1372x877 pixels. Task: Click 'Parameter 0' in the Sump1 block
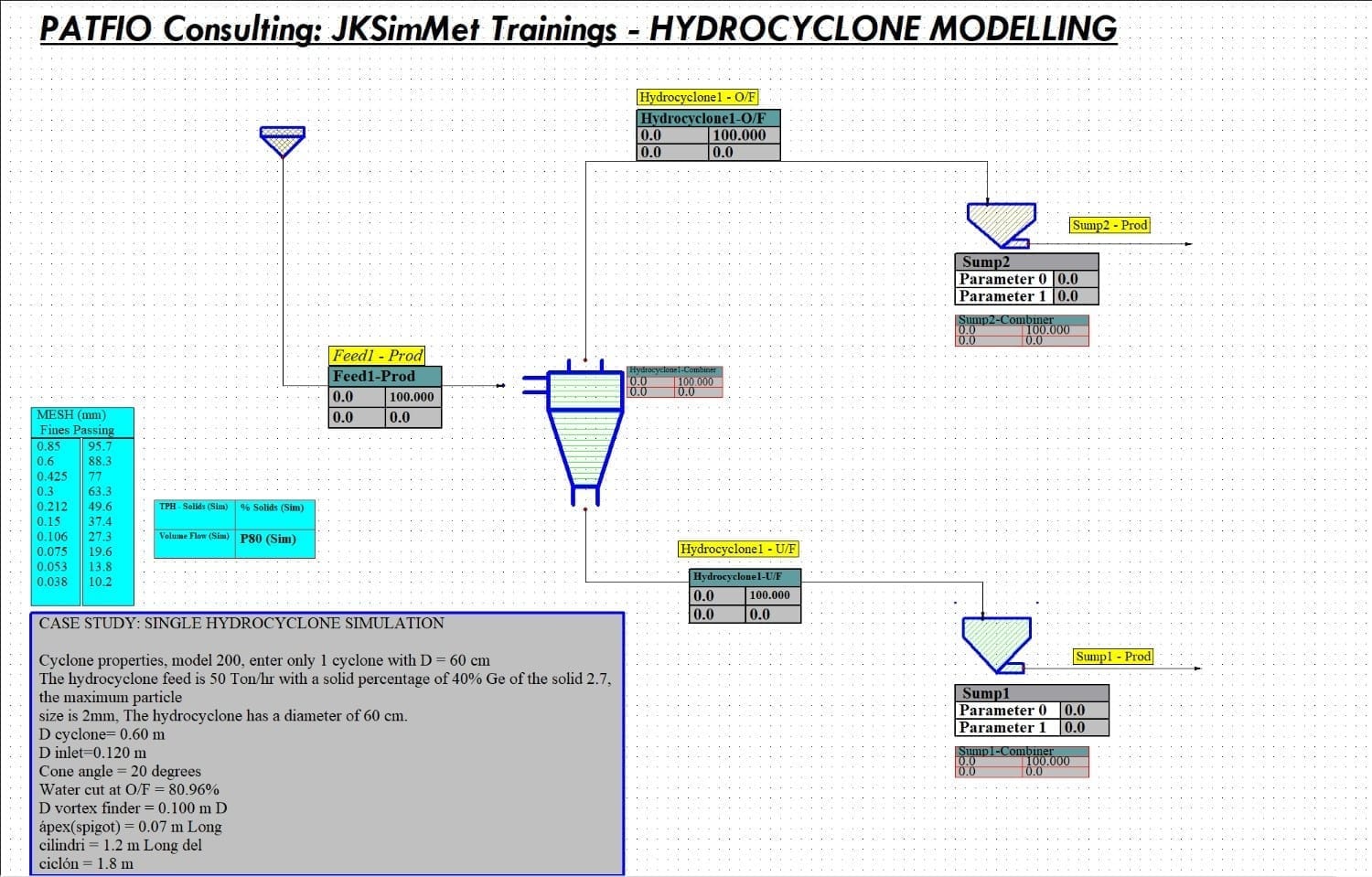tap(1007, 710)
